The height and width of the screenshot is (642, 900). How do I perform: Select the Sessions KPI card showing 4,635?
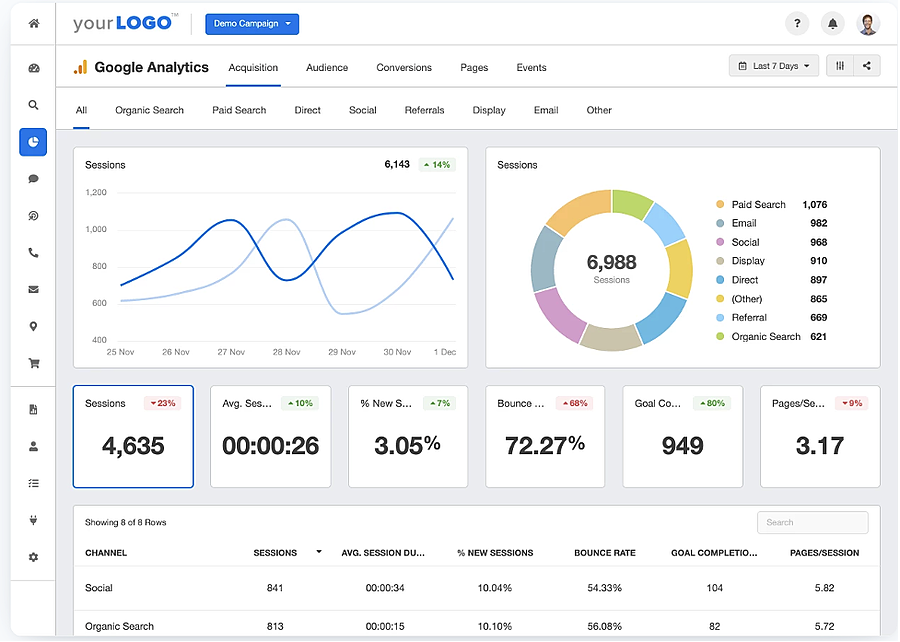pyautogui.click(x=133, y=437)
